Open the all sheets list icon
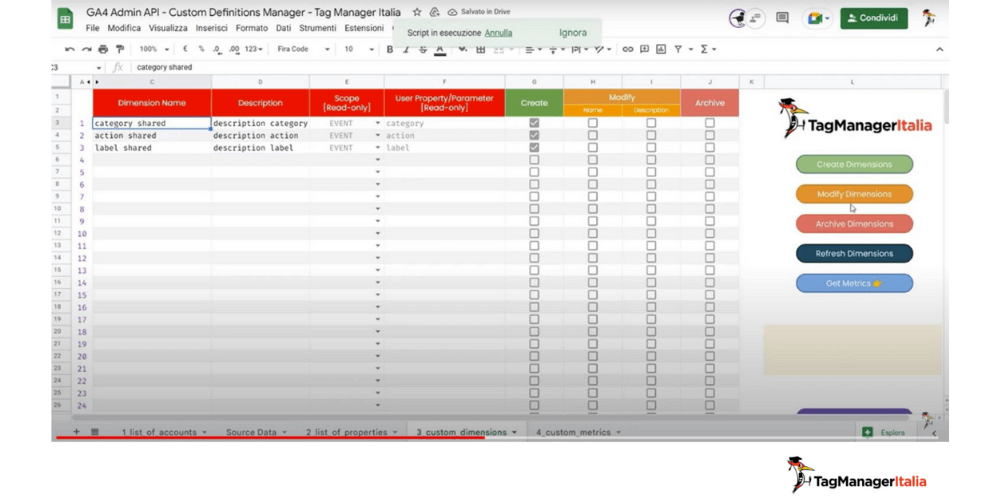The image size is (1000, 500). click(94, 432)
